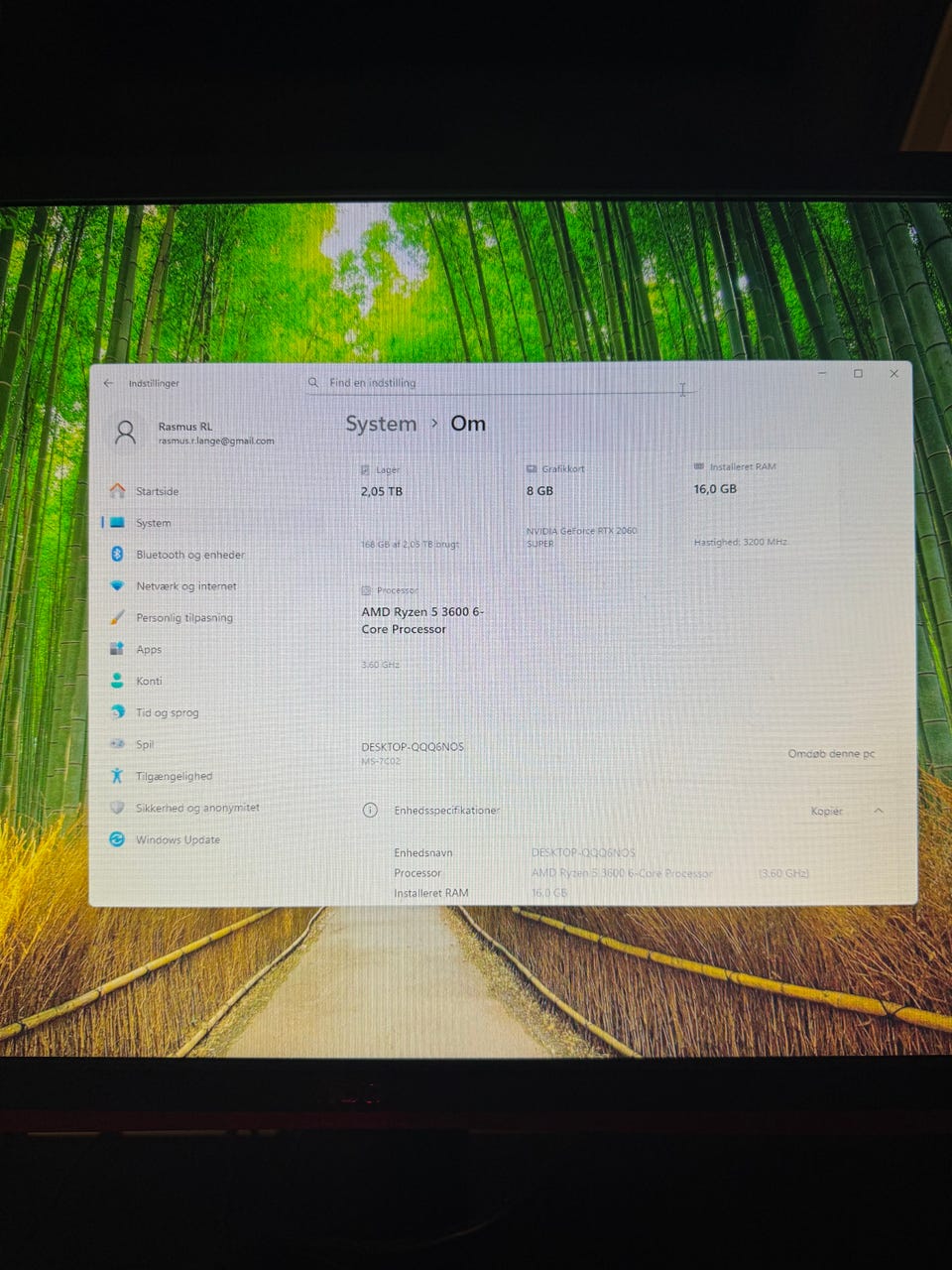This screenshot has height=1270, width=952.
Task: Click the System monitor icon
Action: click(x=117, y=522)
